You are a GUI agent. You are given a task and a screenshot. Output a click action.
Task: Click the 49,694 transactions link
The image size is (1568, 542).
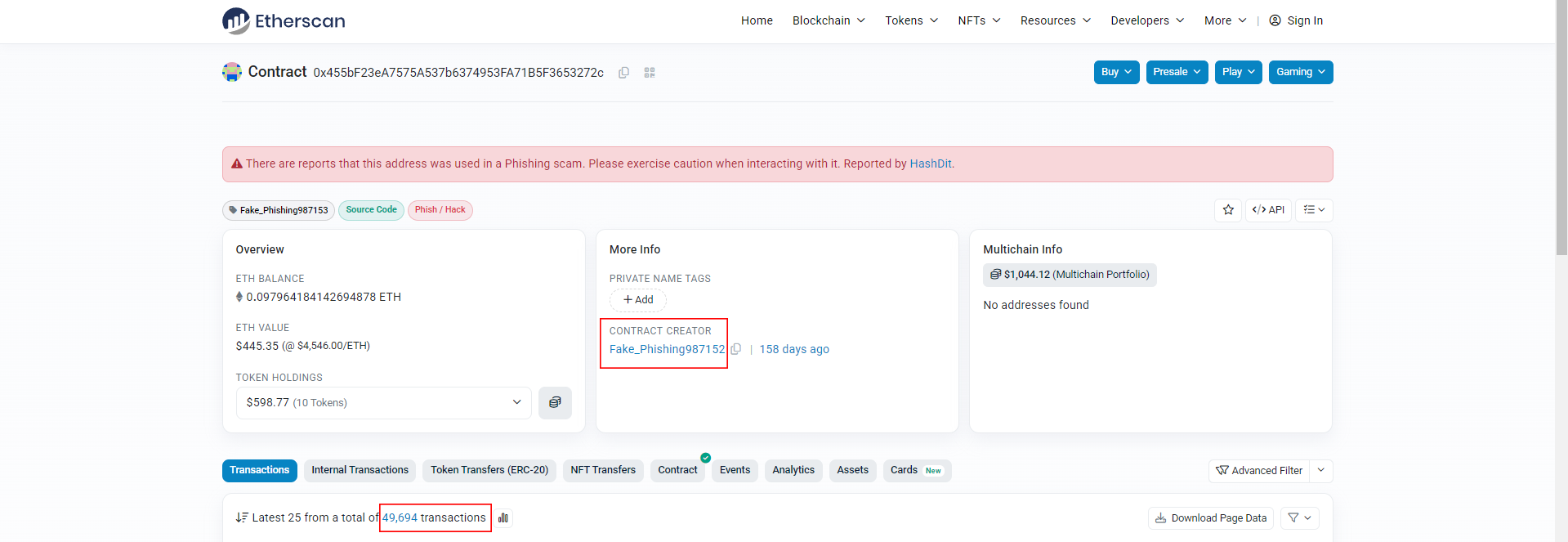tap(434, 517)
